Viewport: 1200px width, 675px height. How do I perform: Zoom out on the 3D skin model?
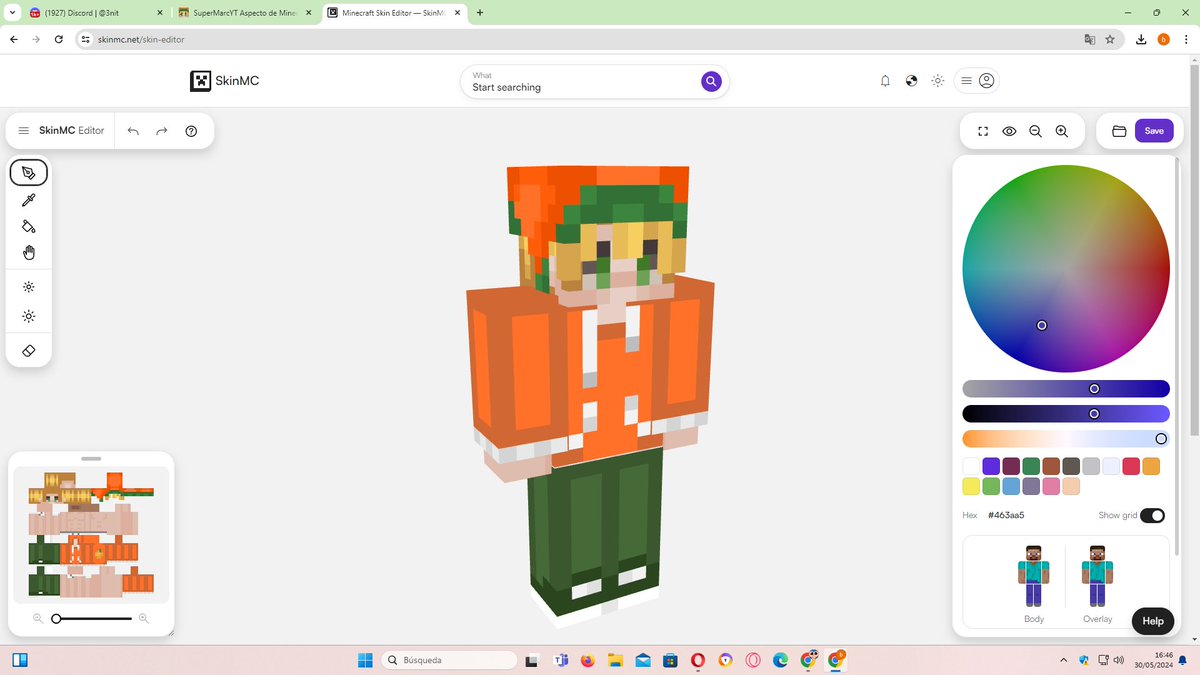click(1035, 131)
